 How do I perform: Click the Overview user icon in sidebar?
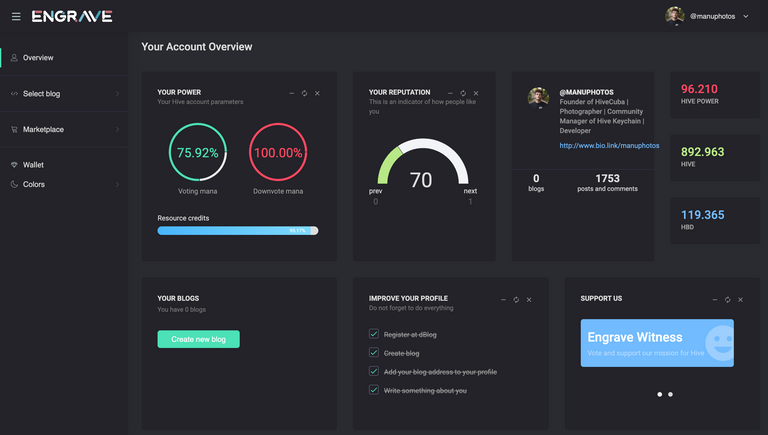(14, 58)
